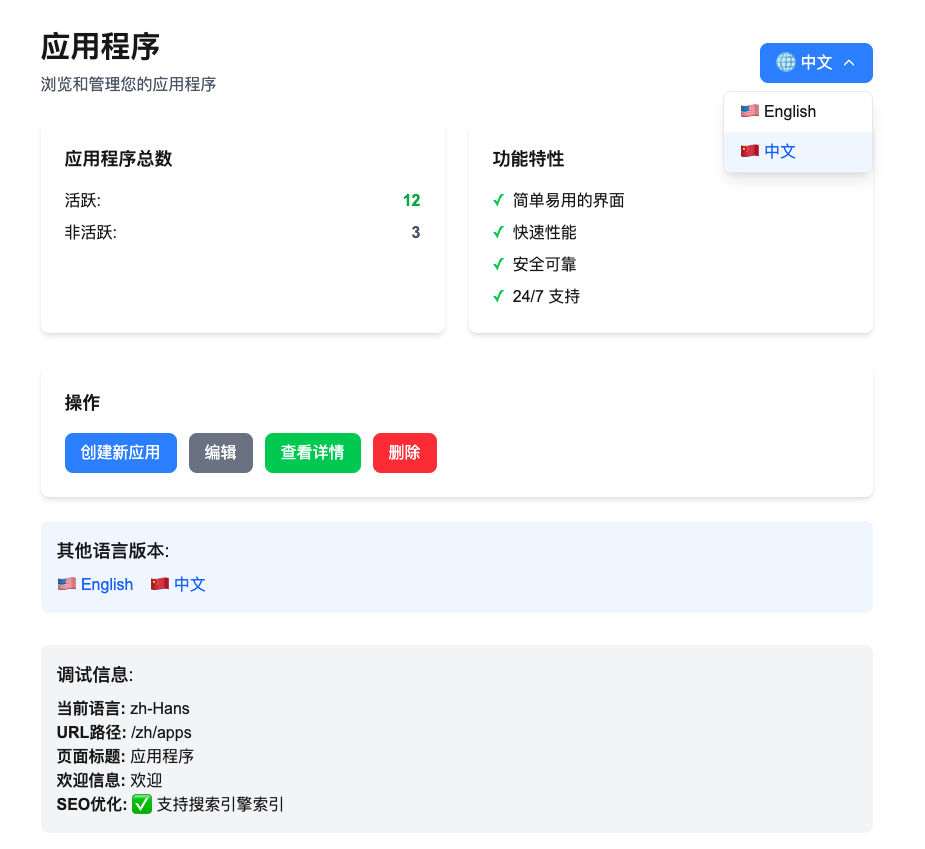
Task: Click the 非活跃: label
Action: [91, 232]
